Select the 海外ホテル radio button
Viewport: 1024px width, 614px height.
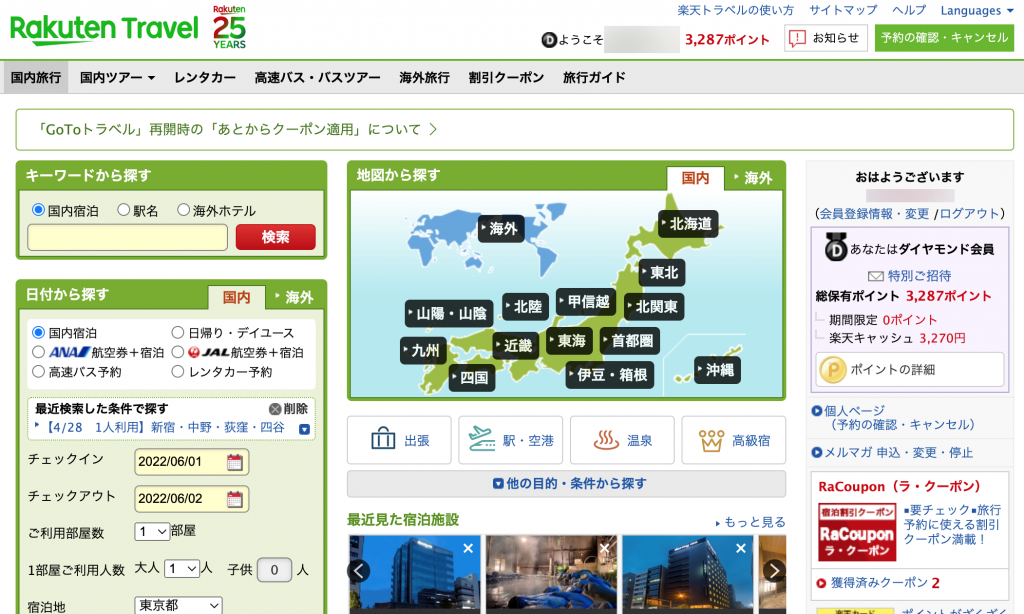click(184, 210)
